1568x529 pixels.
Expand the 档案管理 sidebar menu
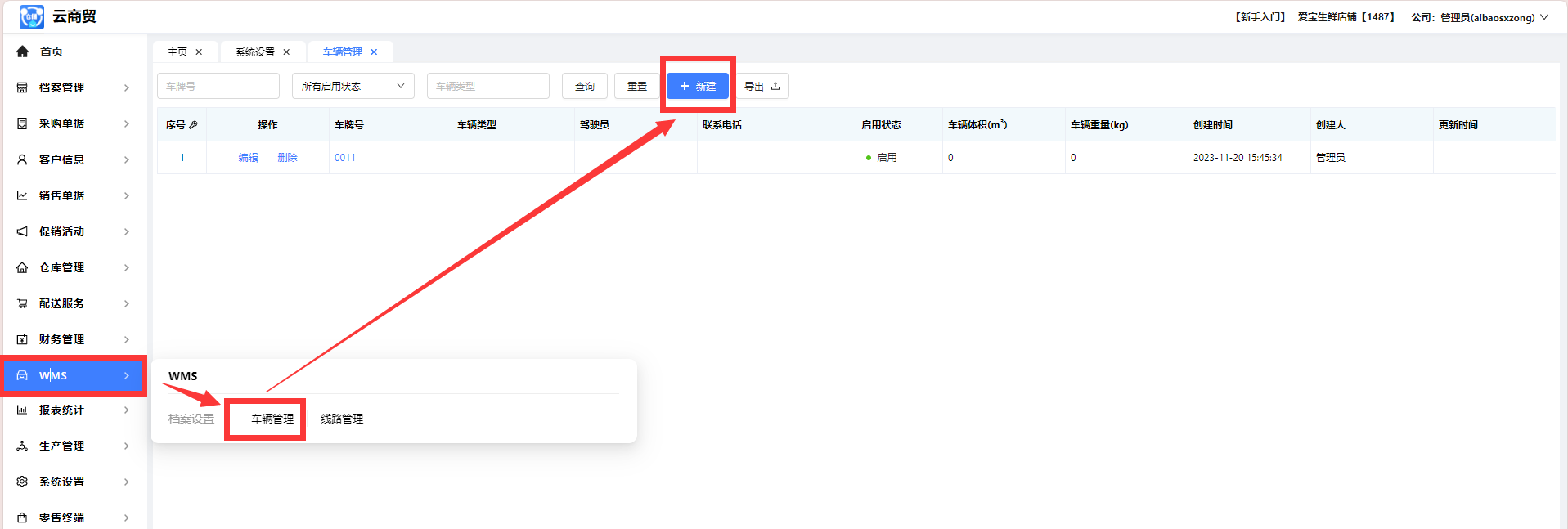pyautogui.click(x=126, y=87)
